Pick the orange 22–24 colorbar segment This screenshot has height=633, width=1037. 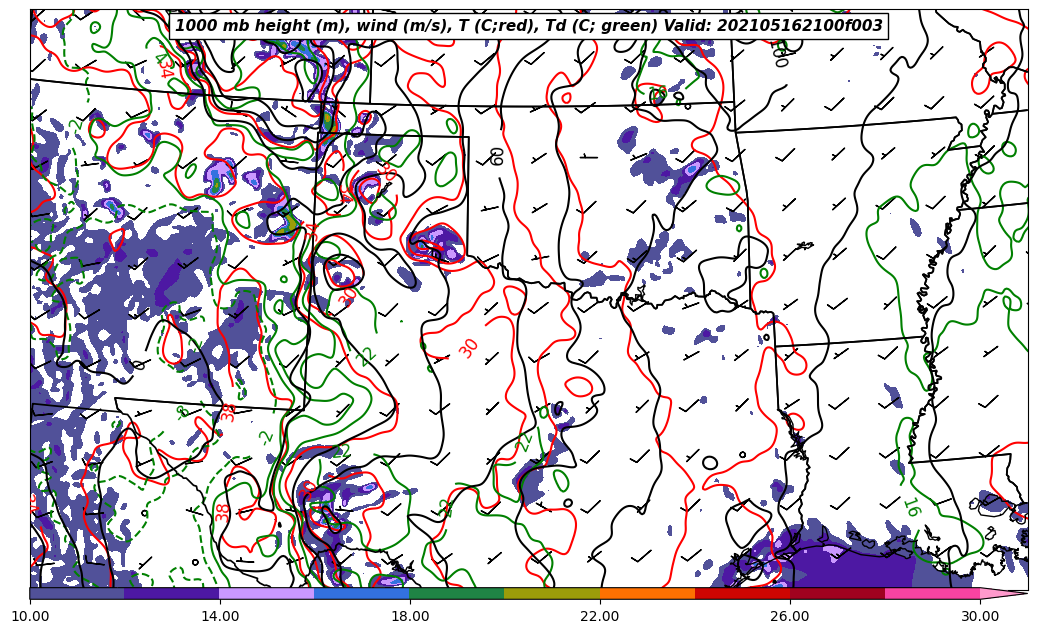647,593
